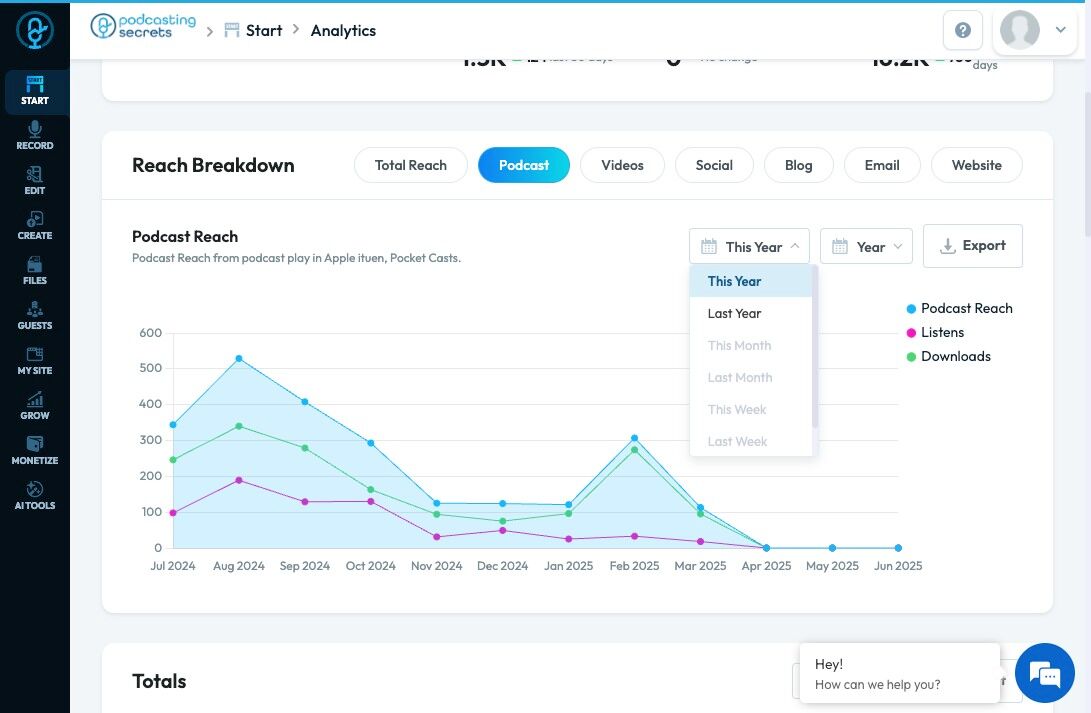Open the Create section in sidebar

click(x=35, y=226)
